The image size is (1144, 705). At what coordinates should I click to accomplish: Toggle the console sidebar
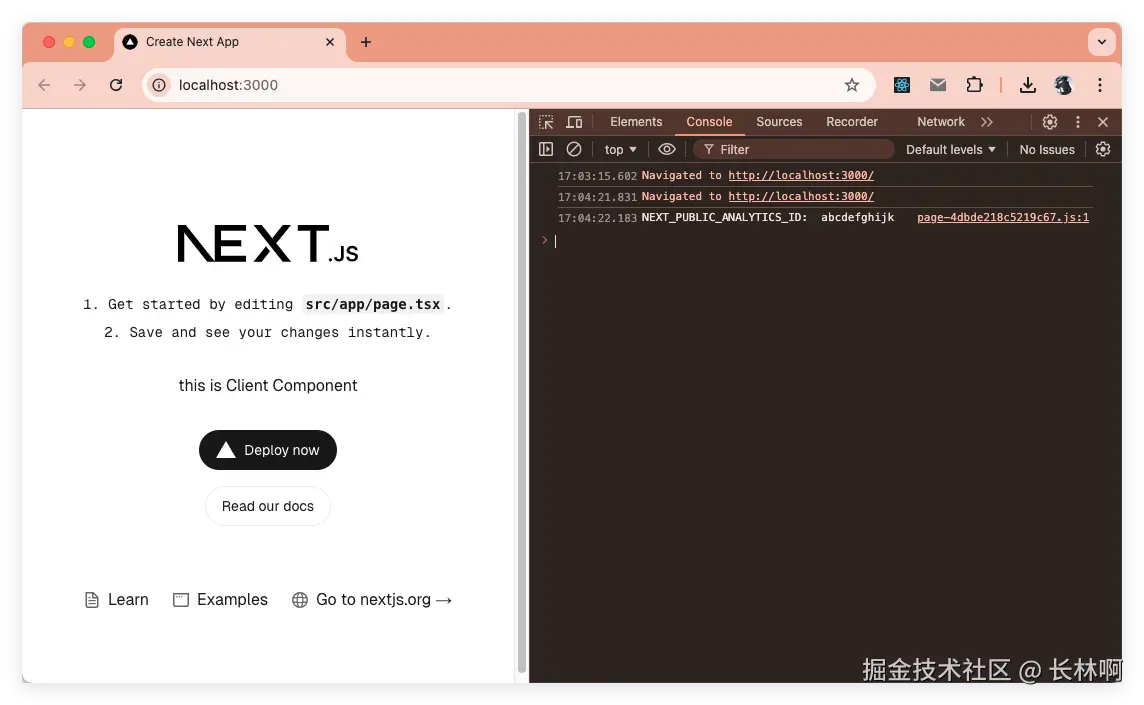click(546, 150)
